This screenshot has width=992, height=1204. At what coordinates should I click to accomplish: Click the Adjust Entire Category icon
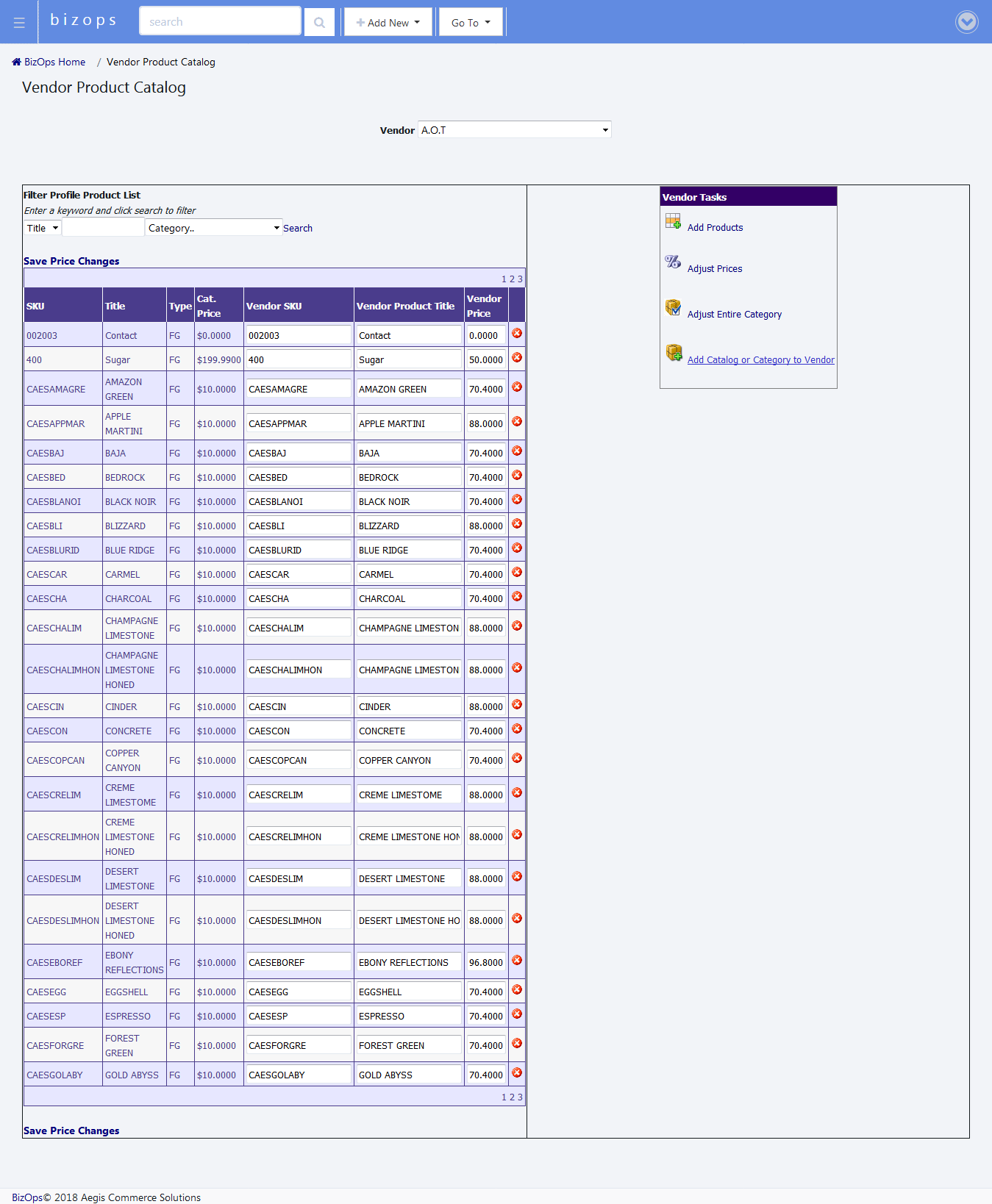coord(673,308)
